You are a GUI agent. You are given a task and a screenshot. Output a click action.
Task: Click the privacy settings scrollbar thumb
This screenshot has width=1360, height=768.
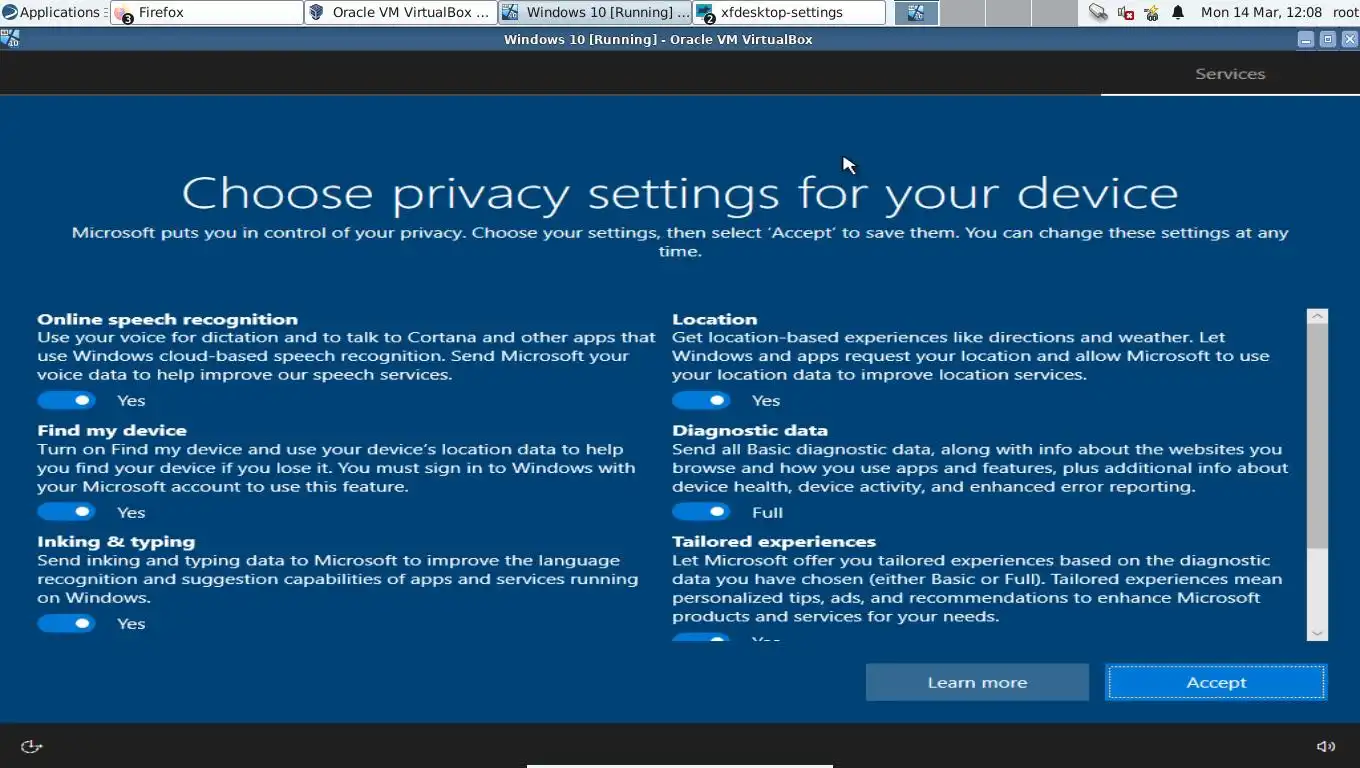coord(1317,436)
